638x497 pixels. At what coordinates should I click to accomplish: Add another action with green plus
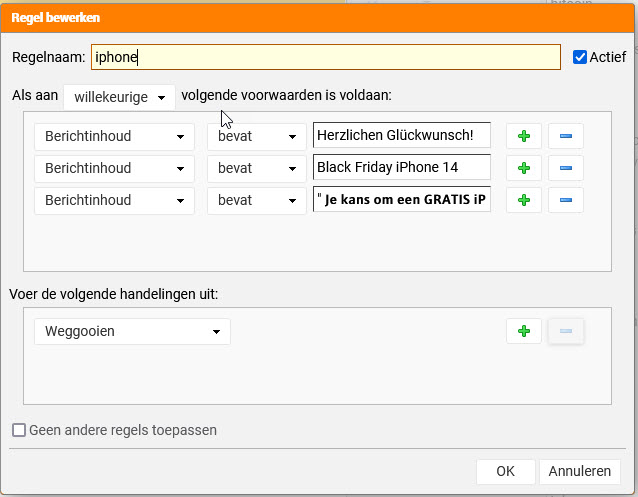pyautogui.click(x=524, y=331)
